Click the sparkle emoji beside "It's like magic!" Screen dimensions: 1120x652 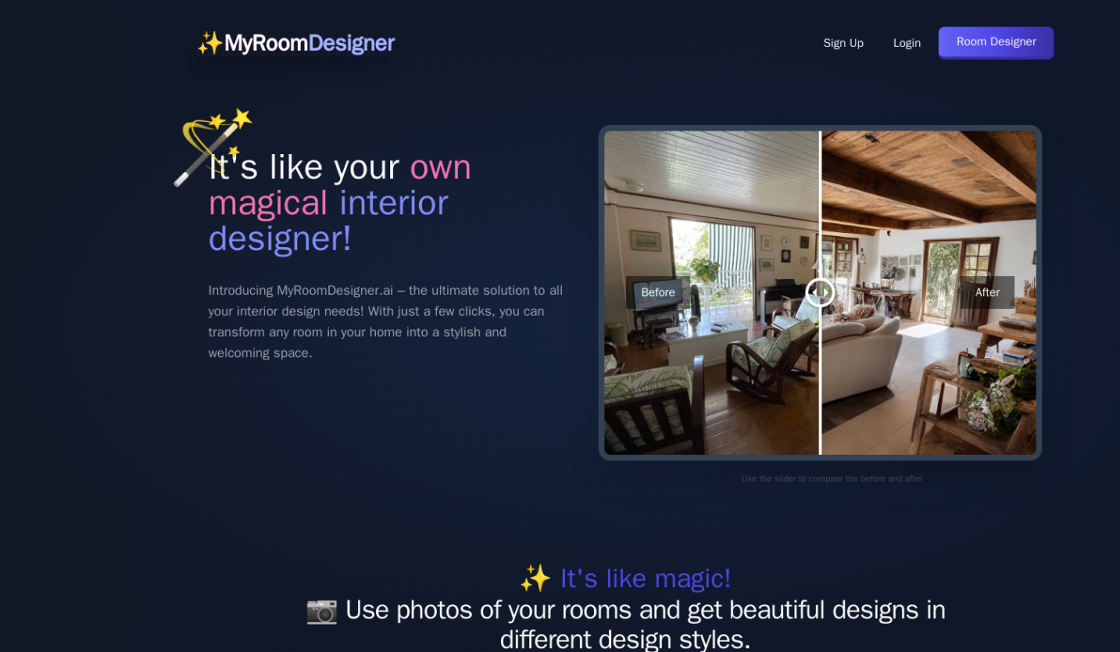pyautogui.click(x=535, y=578)
